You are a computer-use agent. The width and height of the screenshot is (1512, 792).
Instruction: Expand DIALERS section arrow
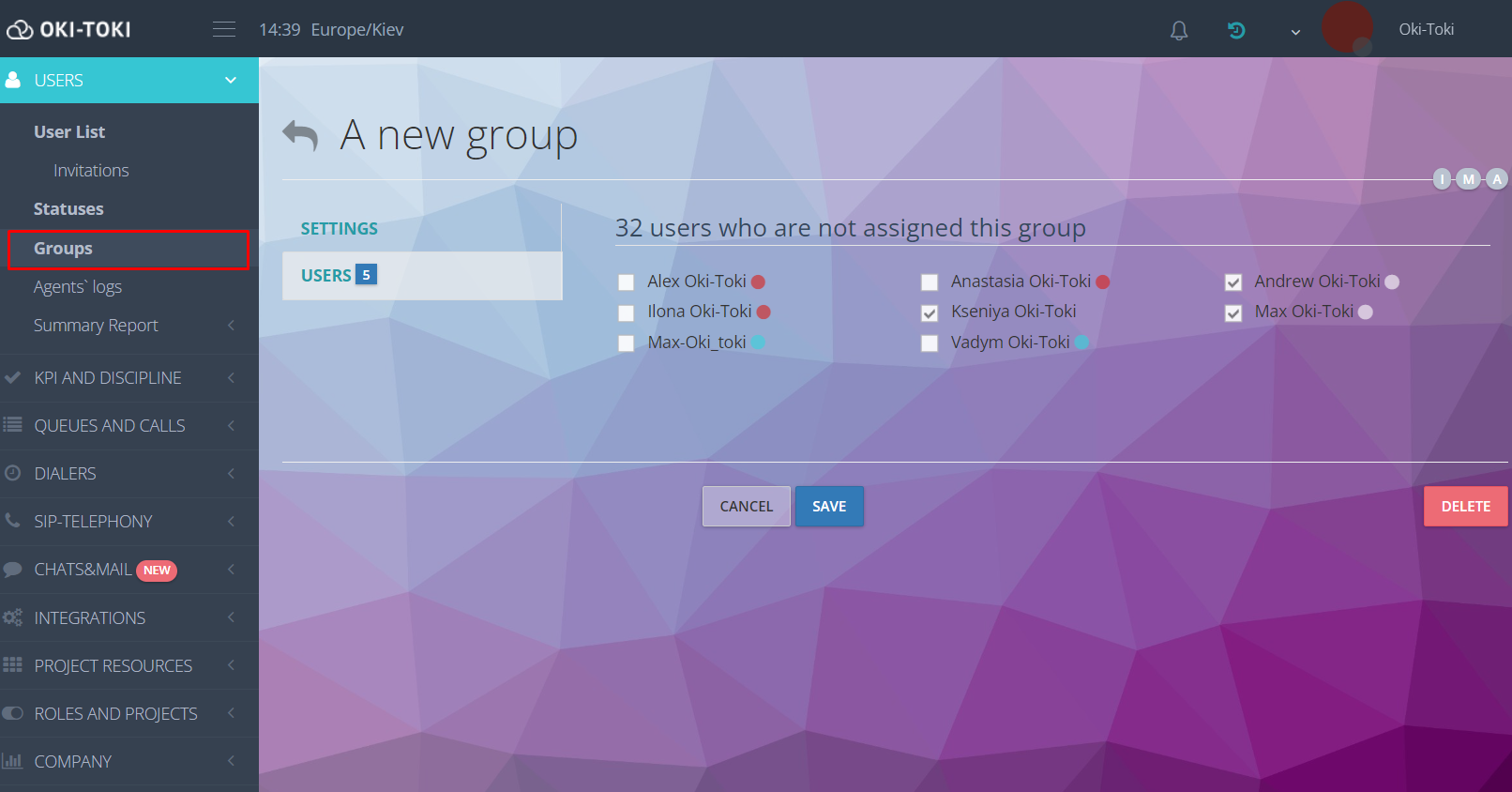[x=231, y=473]
